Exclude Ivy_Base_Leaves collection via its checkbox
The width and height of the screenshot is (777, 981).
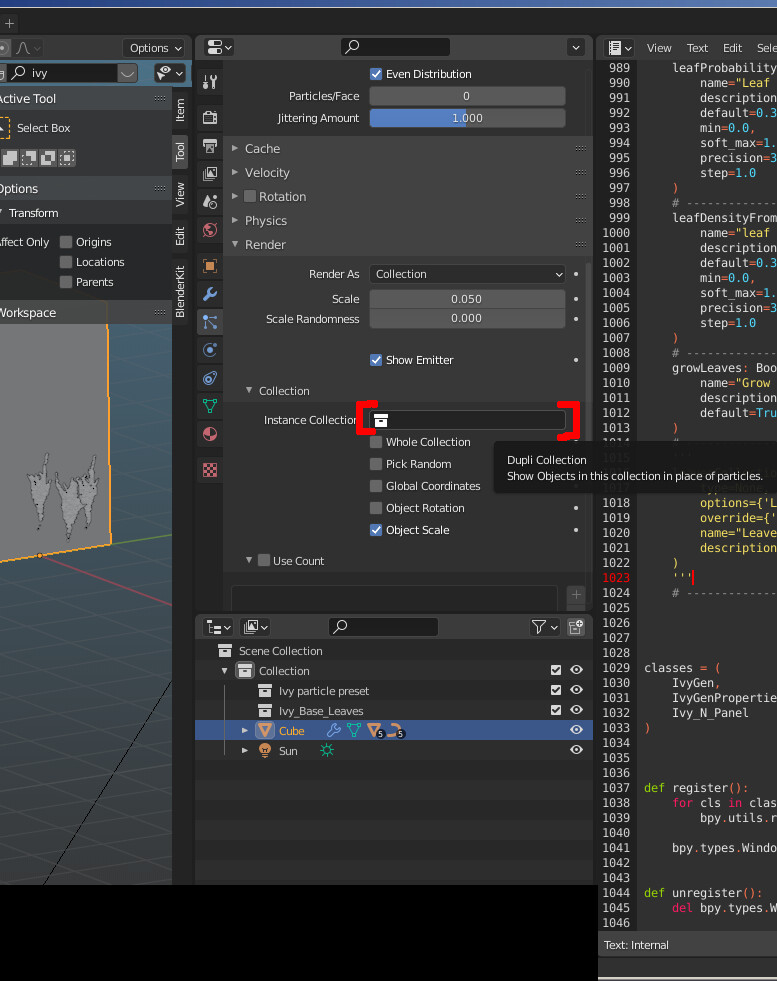pos(556,710)
